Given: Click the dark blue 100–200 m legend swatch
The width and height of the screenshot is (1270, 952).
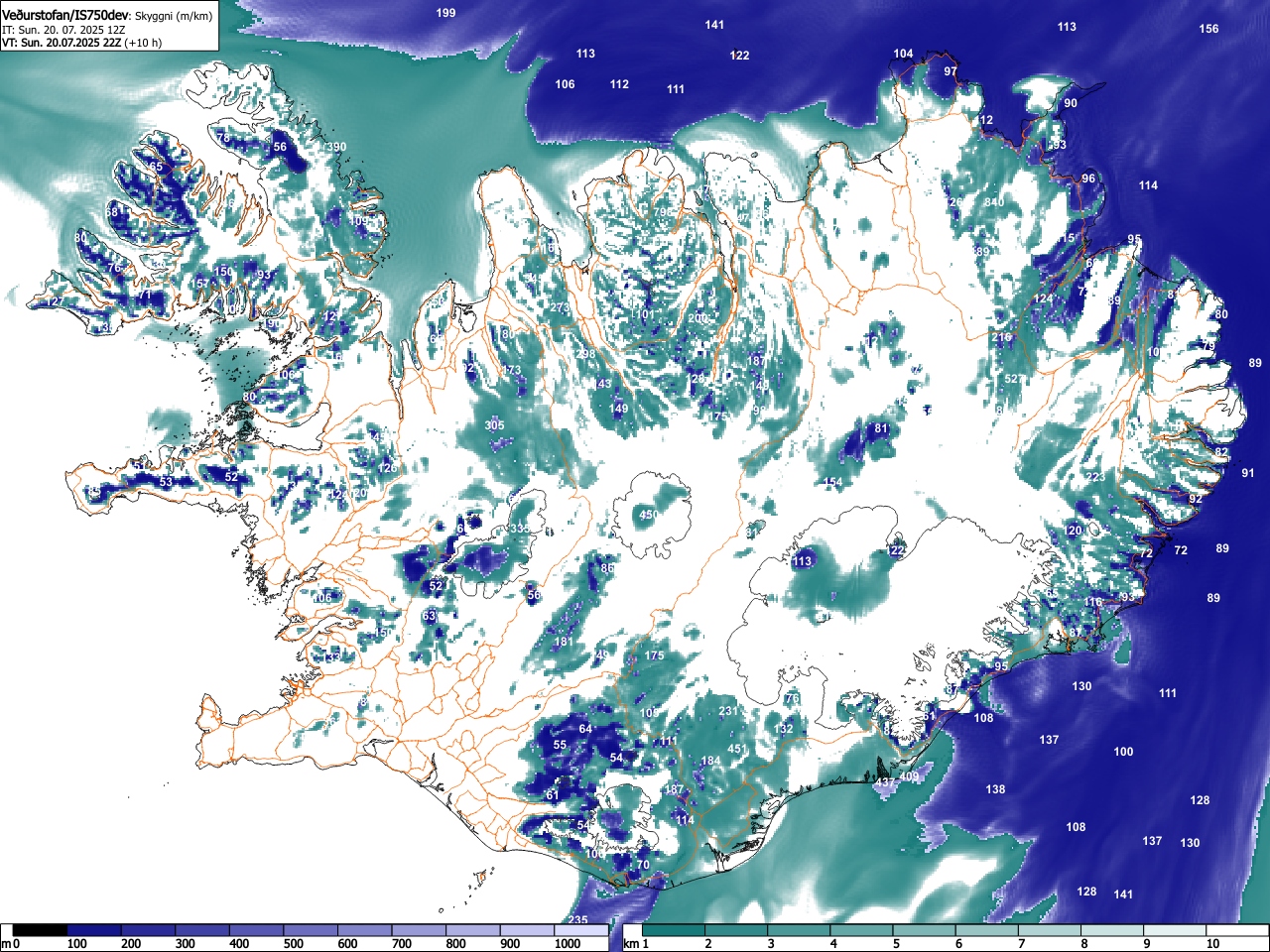Looking at the screenshot, I should pyautogui.click(x=94, y=930).
